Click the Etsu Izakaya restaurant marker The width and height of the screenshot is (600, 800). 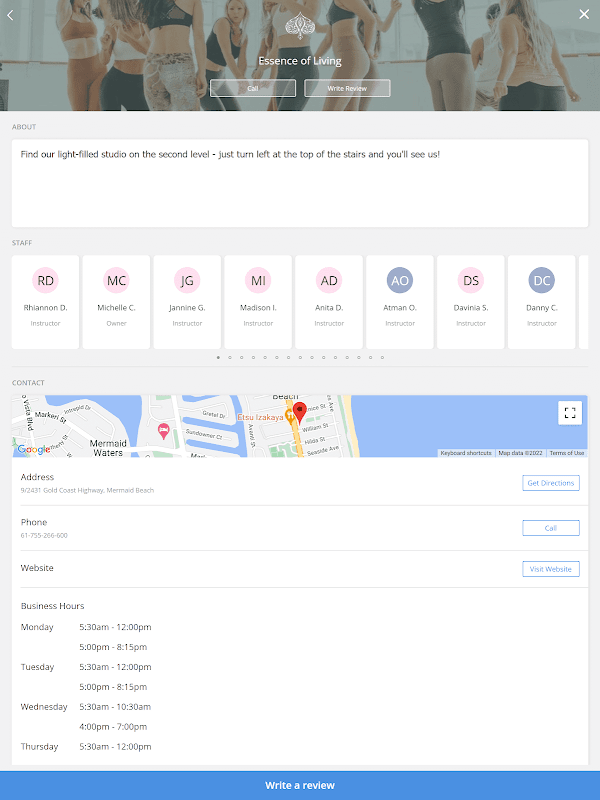coord(290,417)
